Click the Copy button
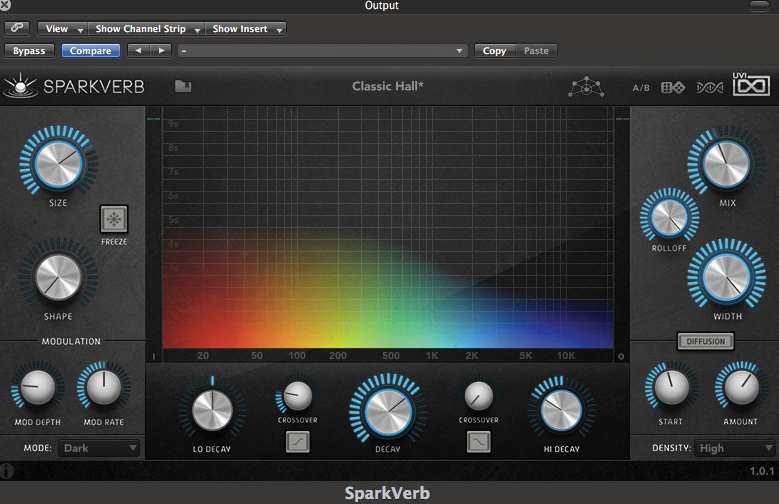This screenshot has height=504, width=779. (494, 51)
